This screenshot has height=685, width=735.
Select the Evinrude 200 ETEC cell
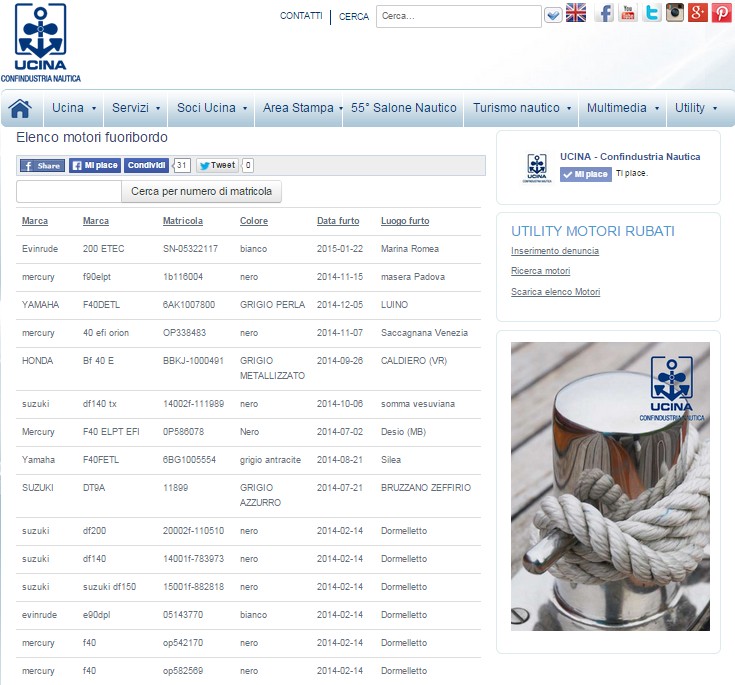(103, 249)
